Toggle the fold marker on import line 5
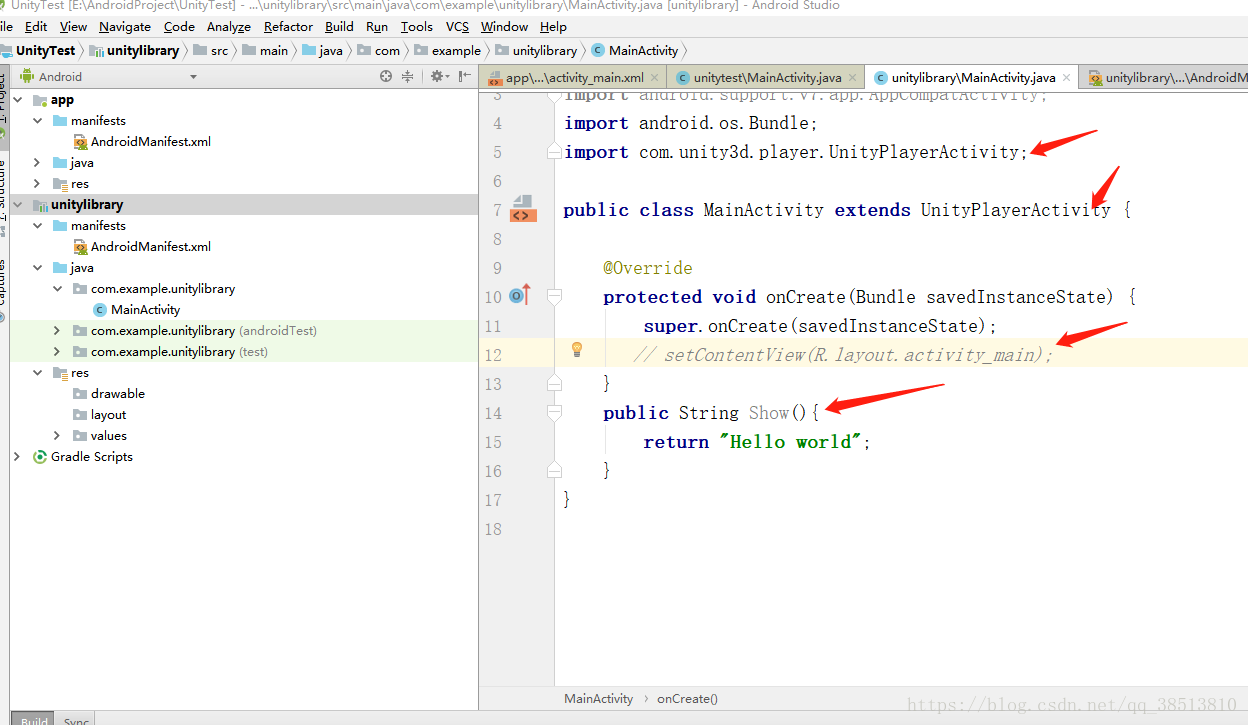 553,152
